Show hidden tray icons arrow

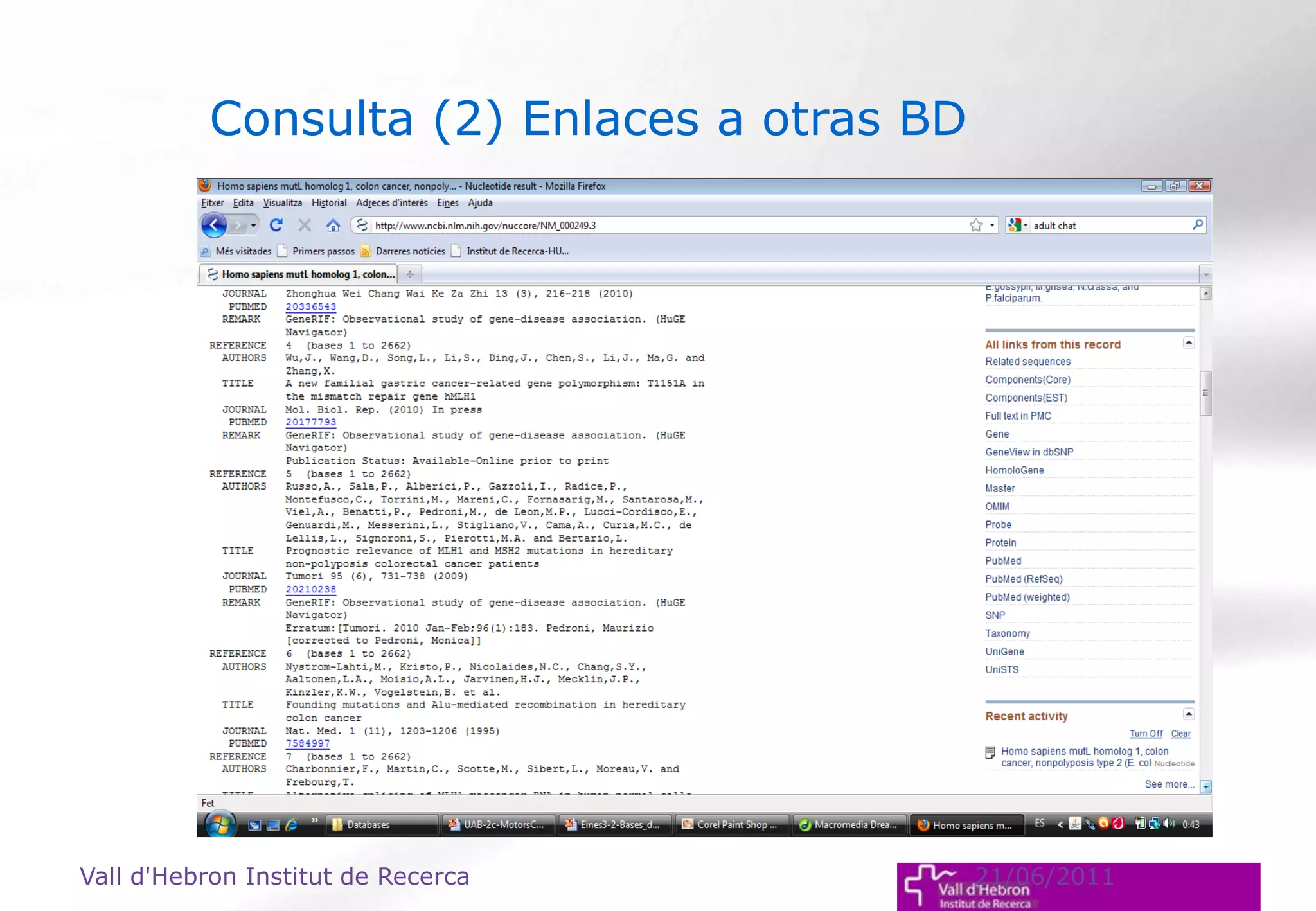click(x=1060, y=824)
